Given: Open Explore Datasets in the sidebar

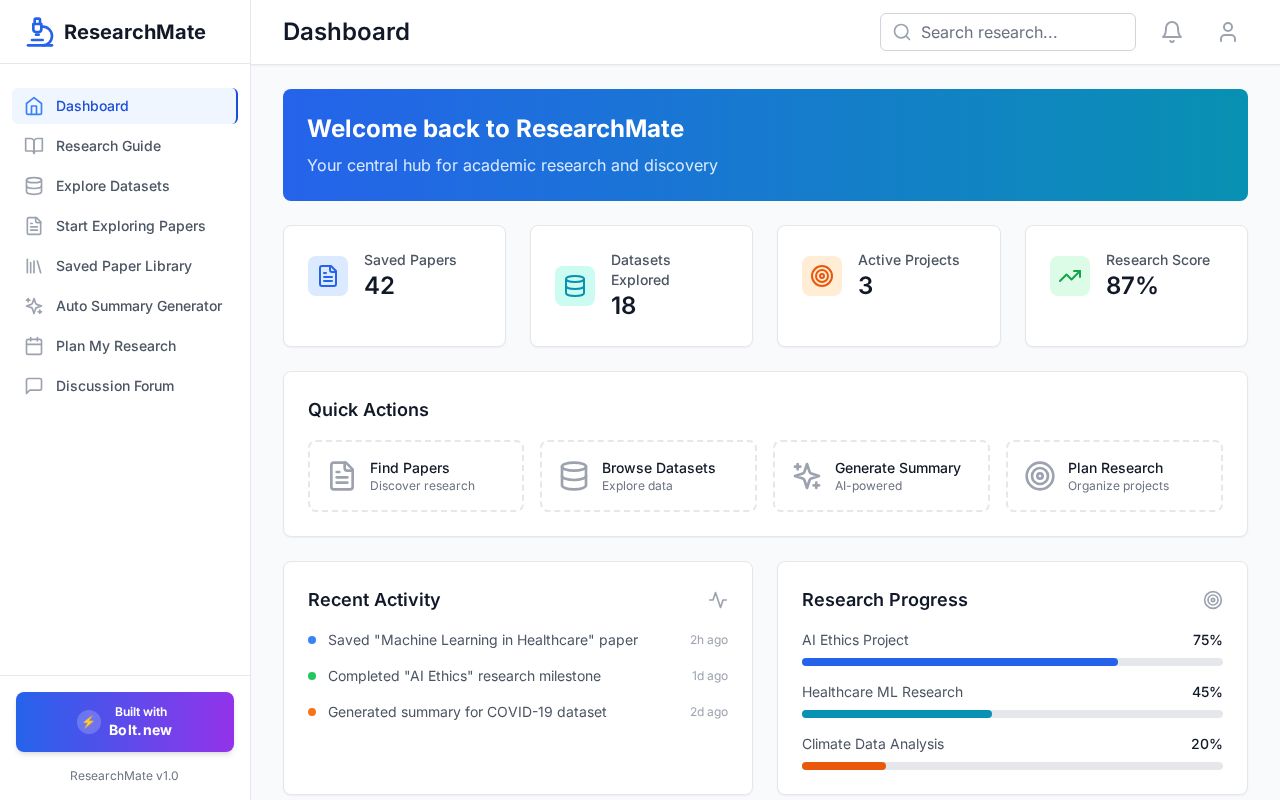Looking at the screenshot, I should coord(125,186).
